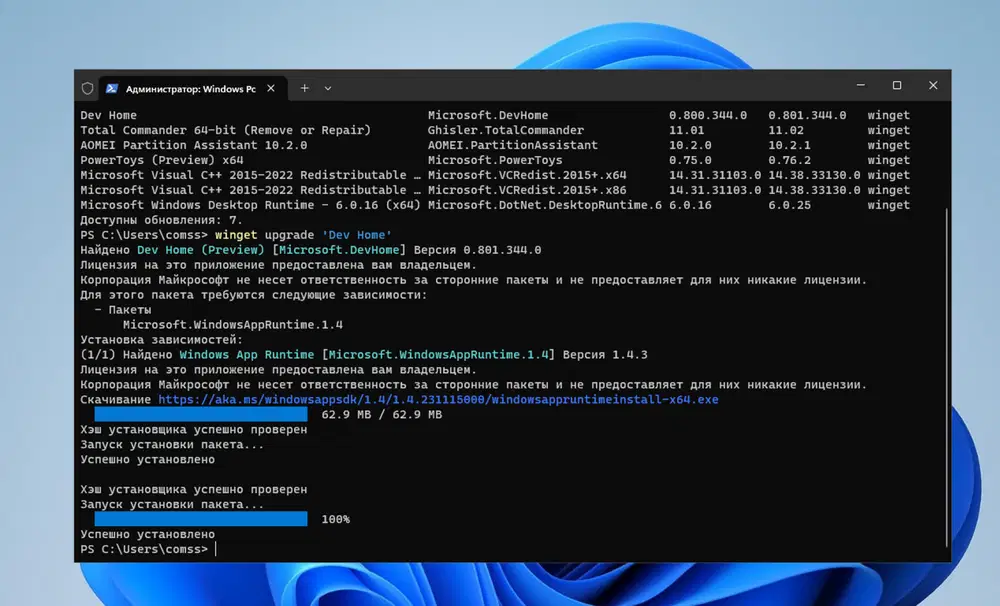Click Dev Home (Preview) in Найдено line
Viewport: 1000px width, 606px height.
pyautogui.click(x=200, y=250)
